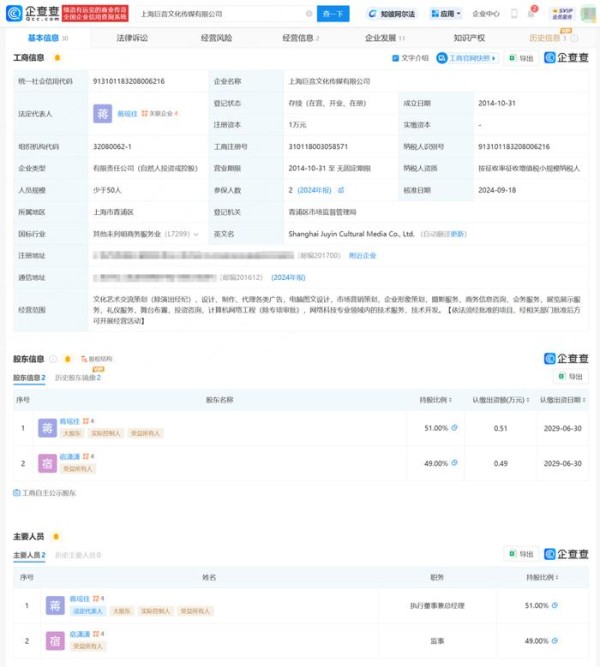Open shareholder 1 name link

coord(69,421)
